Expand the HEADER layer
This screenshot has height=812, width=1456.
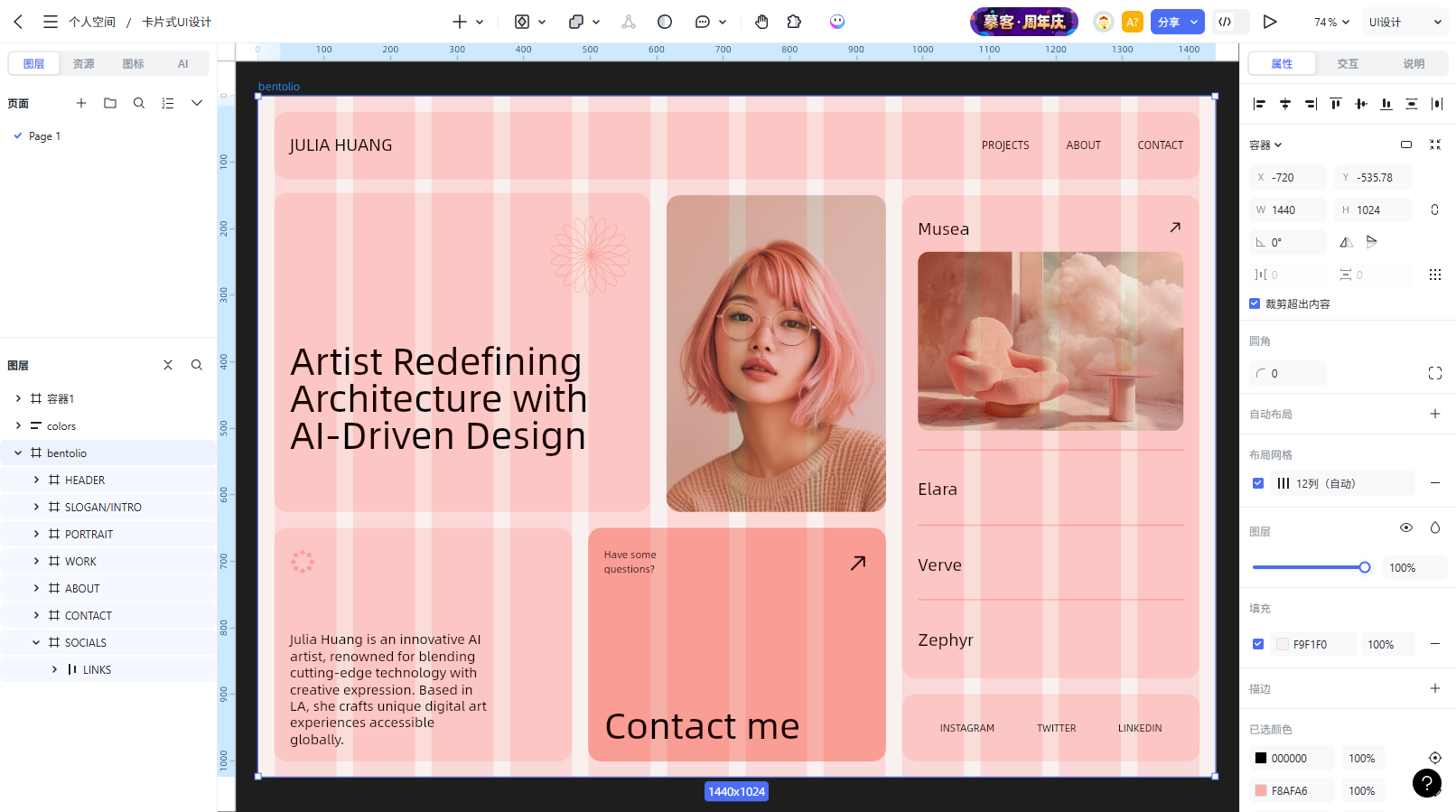coord(36,480)
